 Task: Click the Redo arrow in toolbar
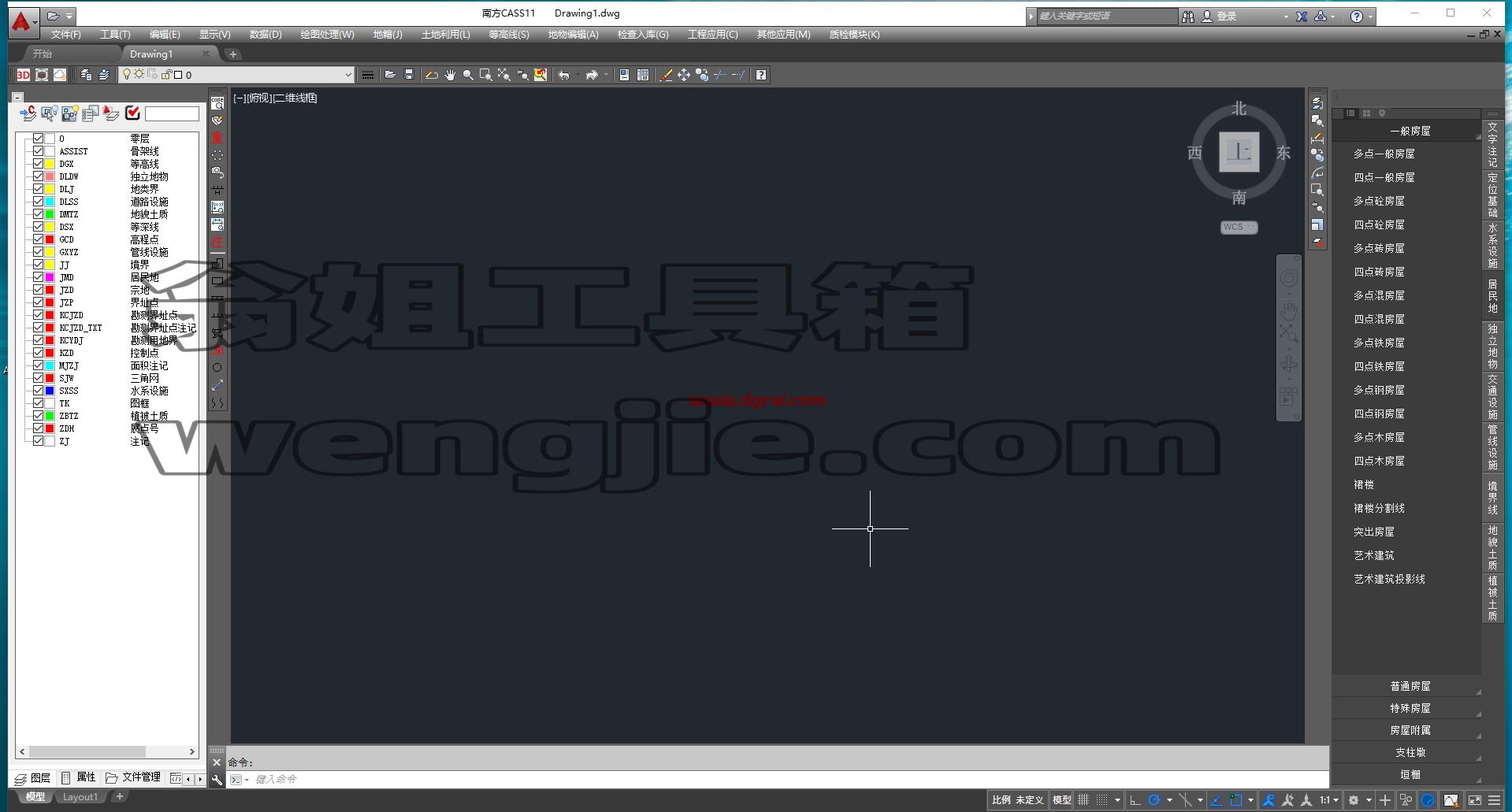[x=592, y=75]
